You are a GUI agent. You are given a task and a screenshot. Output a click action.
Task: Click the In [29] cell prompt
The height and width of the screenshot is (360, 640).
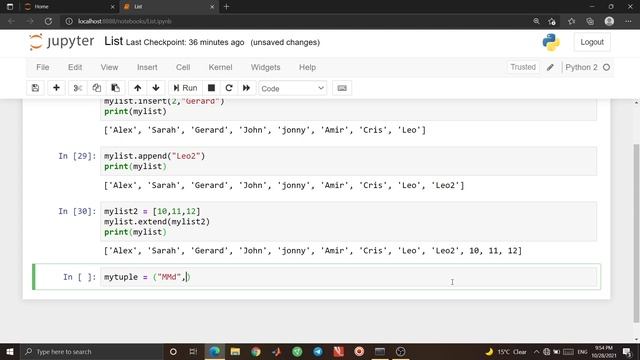pos(77,156)
